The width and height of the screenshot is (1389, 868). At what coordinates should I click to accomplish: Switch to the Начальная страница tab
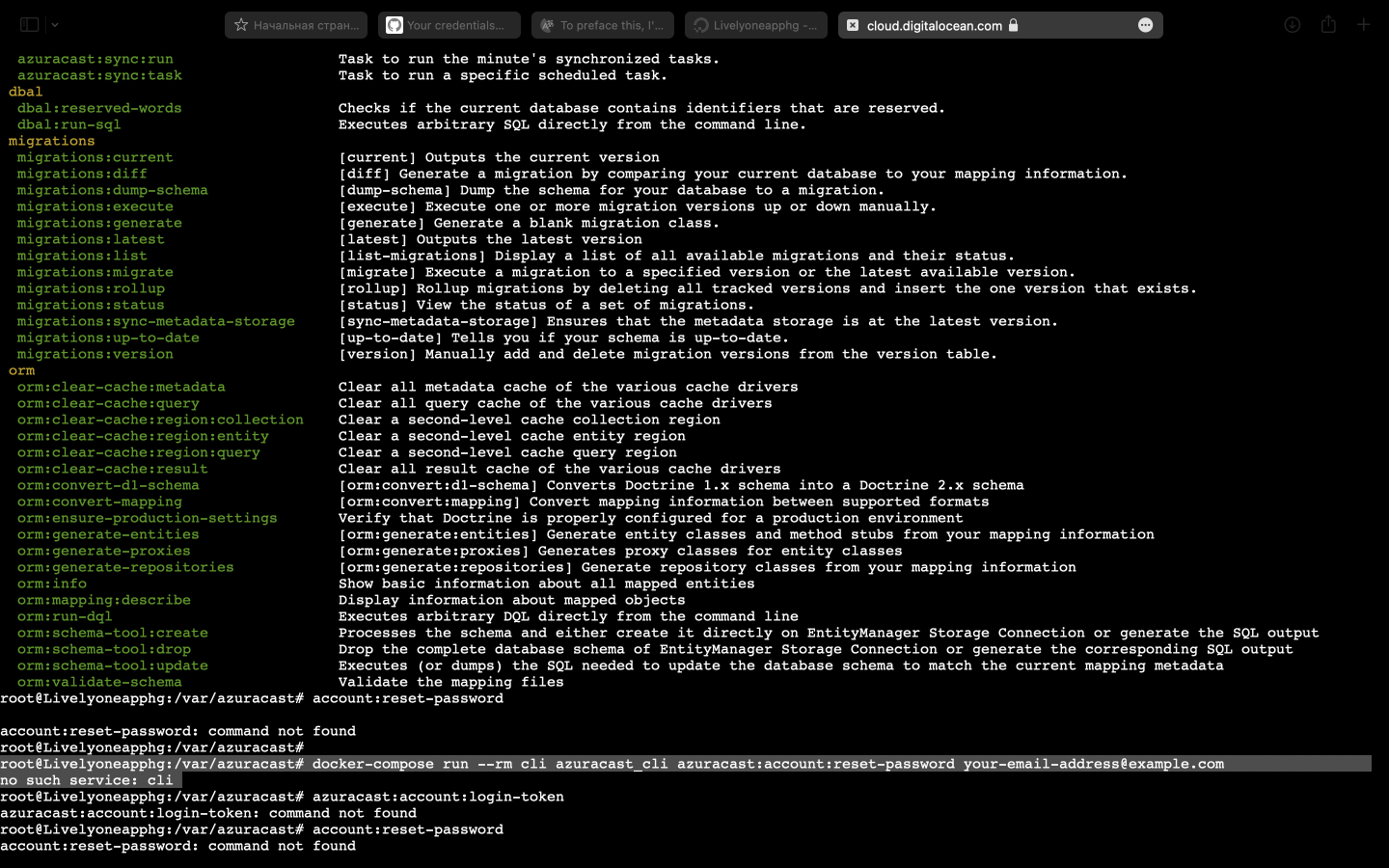(x=296, y=25)
